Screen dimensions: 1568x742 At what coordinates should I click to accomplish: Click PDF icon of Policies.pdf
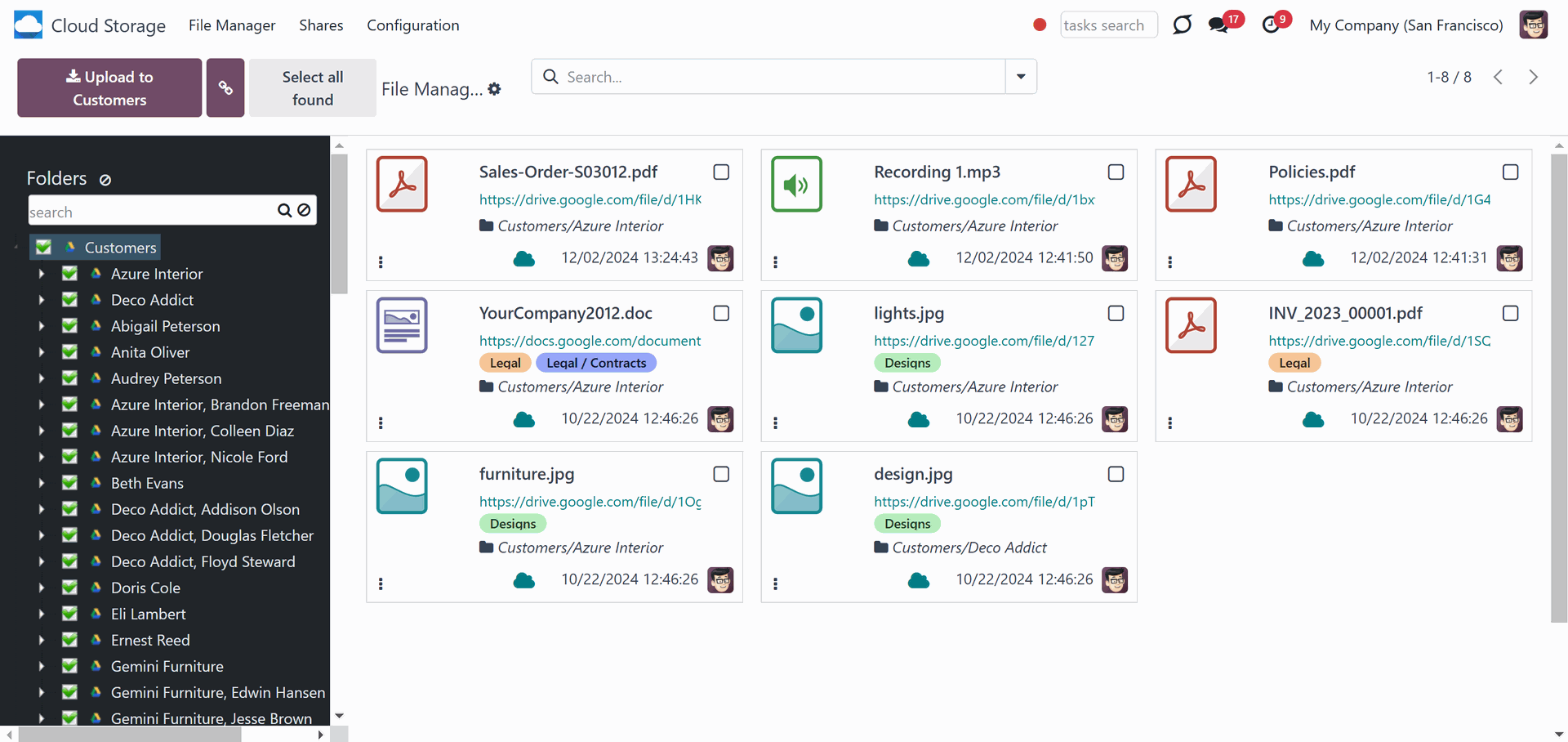pos(1191,184)
